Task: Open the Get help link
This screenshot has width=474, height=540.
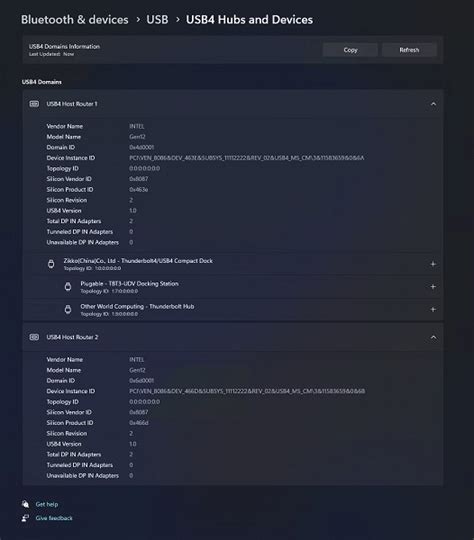Action: [x=47, y=504]
